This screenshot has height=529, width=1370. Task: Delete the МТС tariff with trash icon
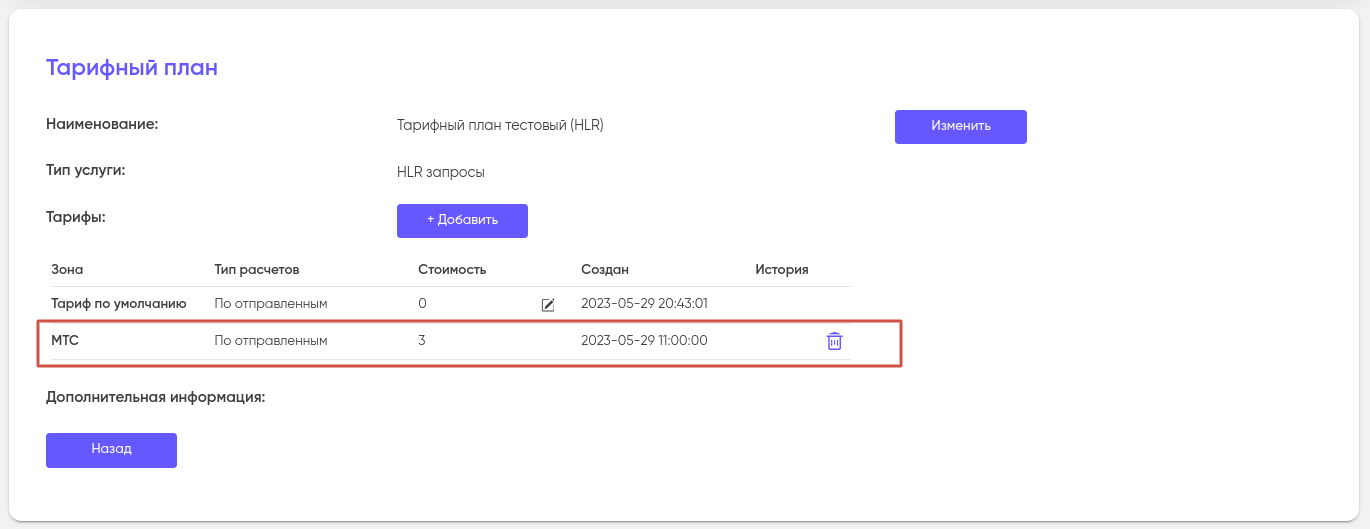click(x=834, y=341)
